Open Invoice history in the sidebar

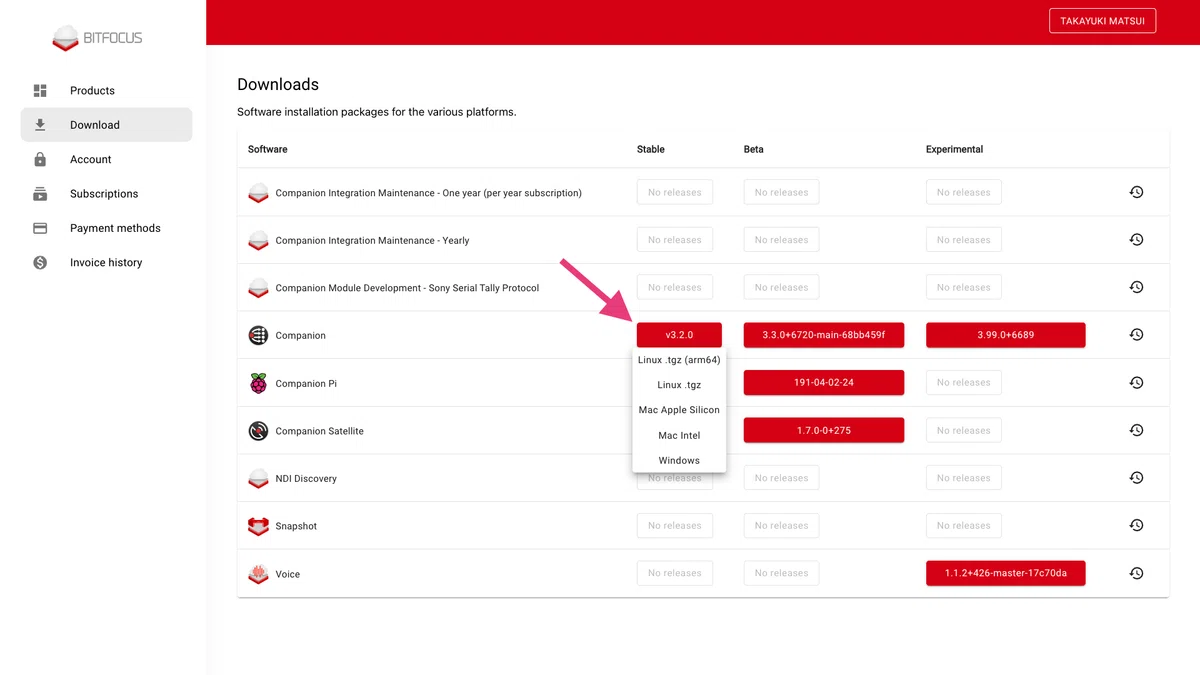tap(106, 263)
